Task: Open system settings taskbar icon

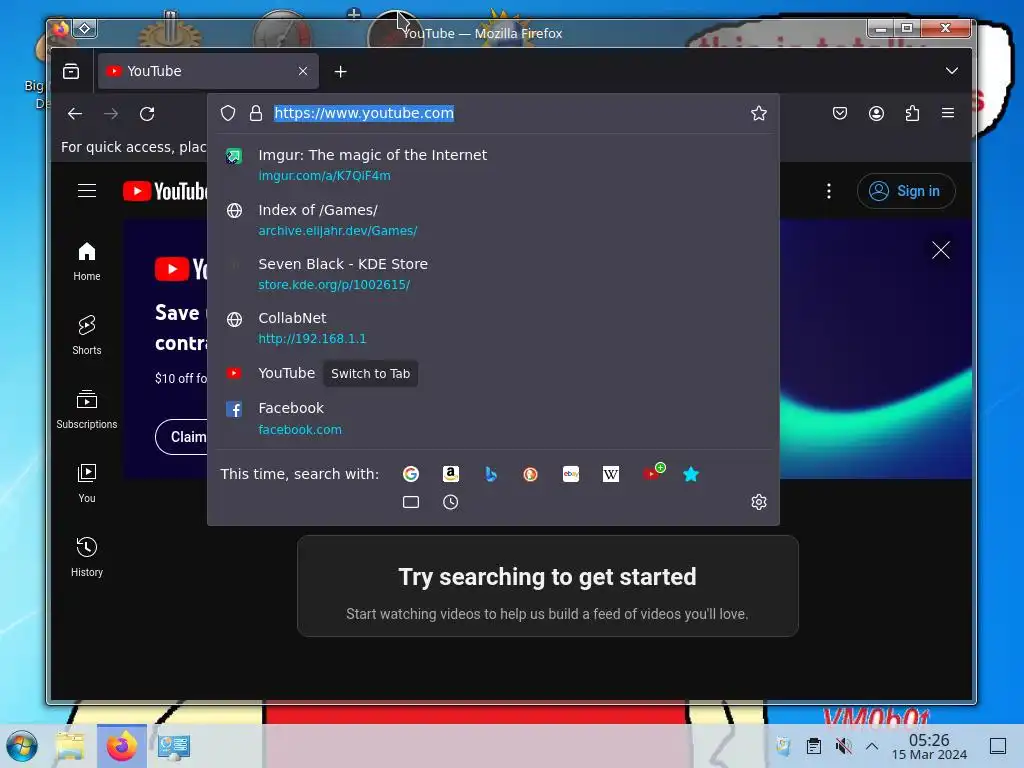Action: [x=174, y=746]
